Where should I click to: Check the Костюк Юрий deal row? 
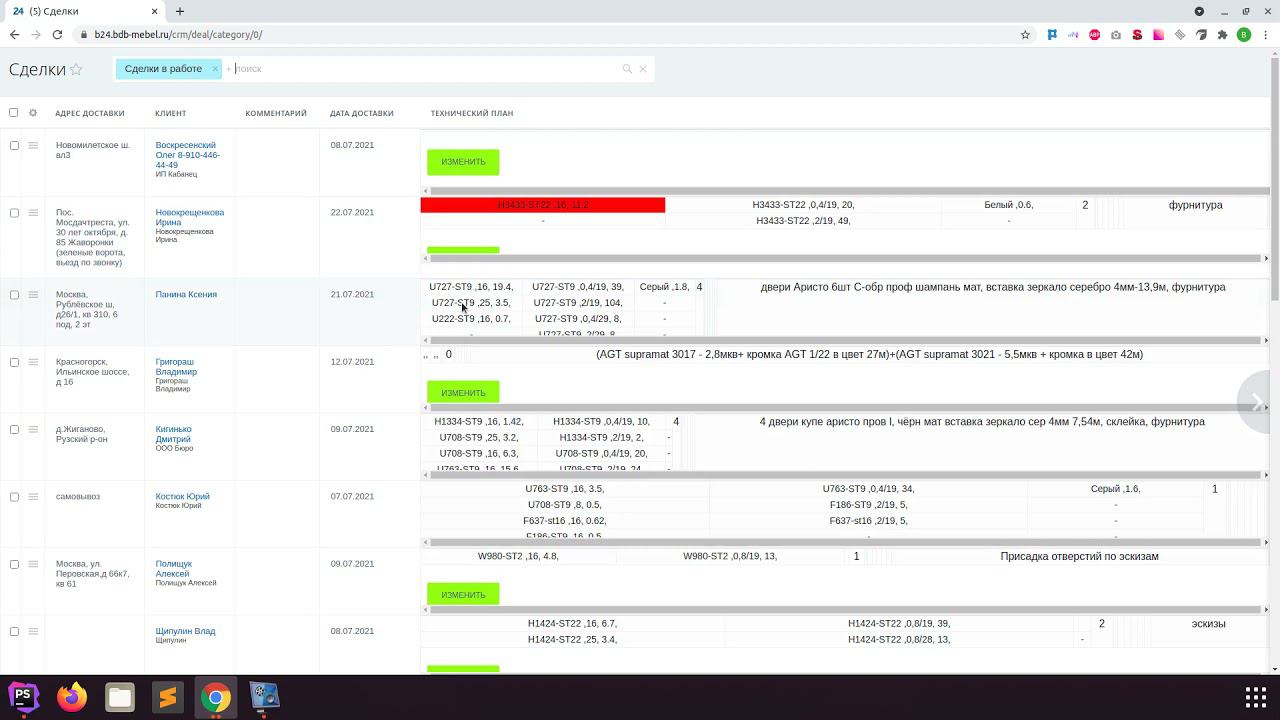pos(14,497)
